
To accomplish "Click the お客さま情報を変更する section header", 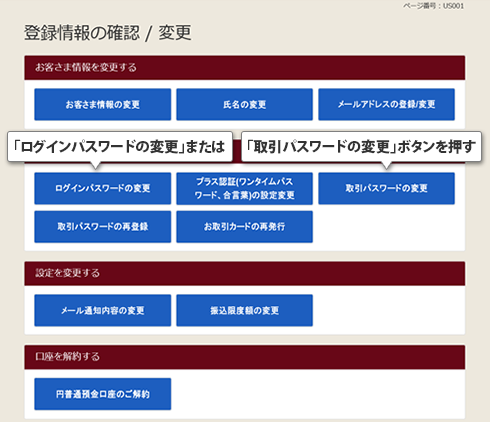I will 245,68.
